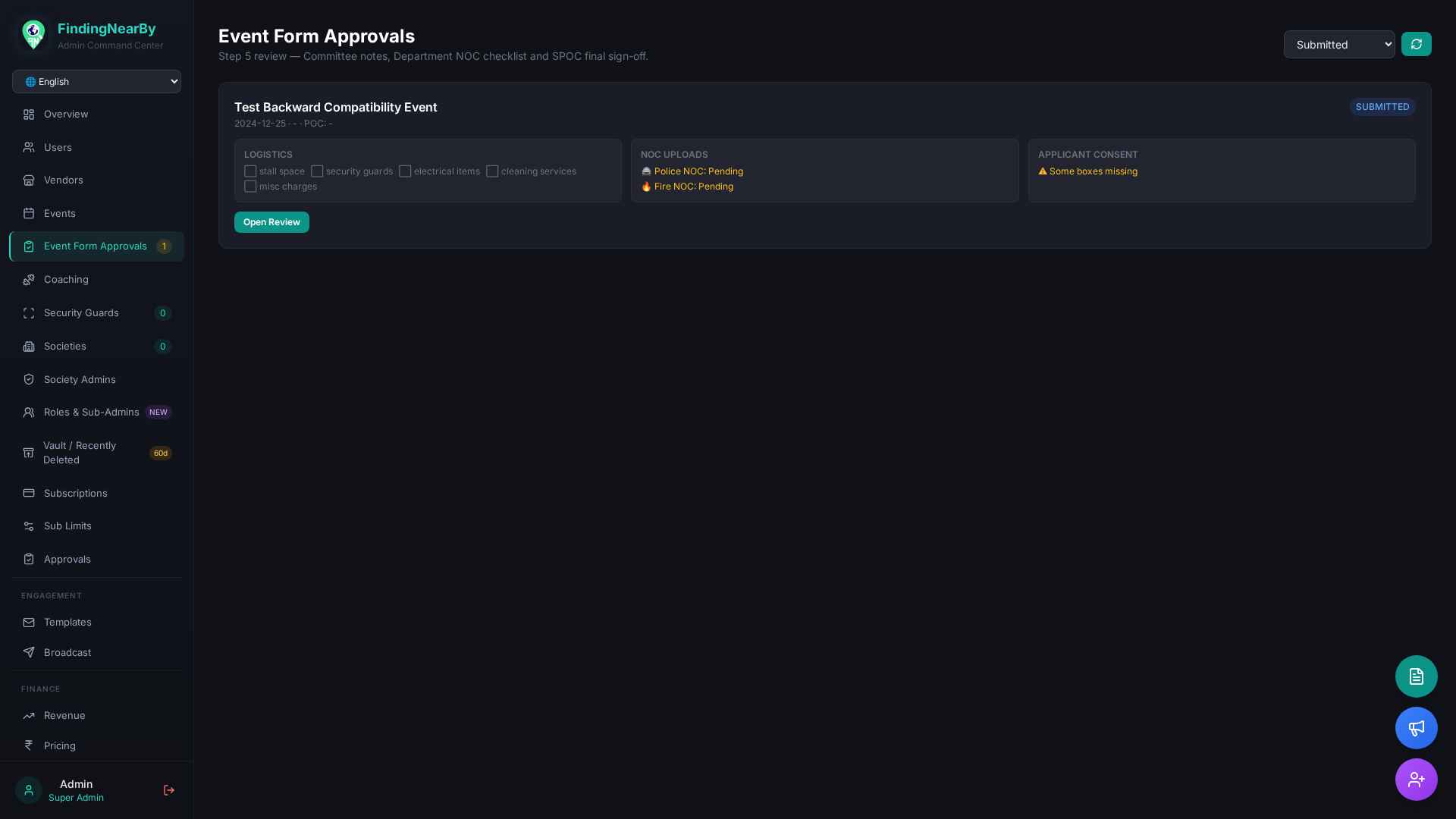This screenshot has width=1456, height=819.
Task: Enable the electrical items checkbox
Action: click(406, 171)
